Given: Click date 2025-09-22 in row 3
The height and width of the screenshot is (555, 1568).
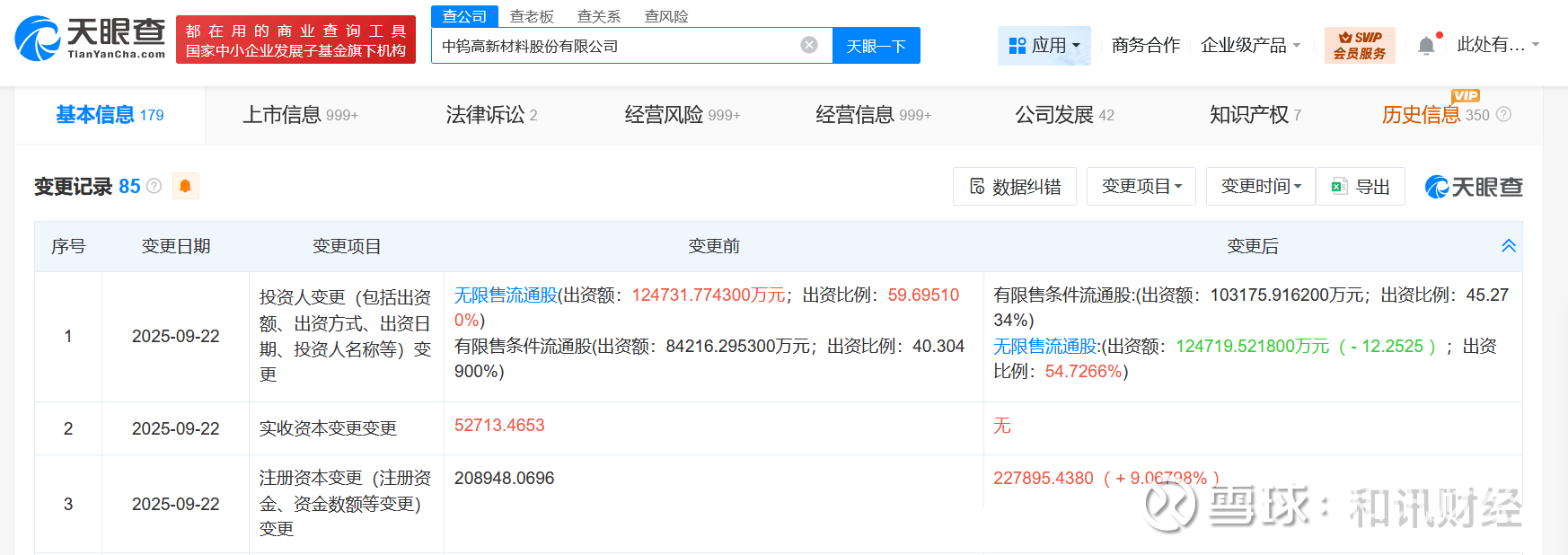Looking at the screenshot, I should 176,504.
